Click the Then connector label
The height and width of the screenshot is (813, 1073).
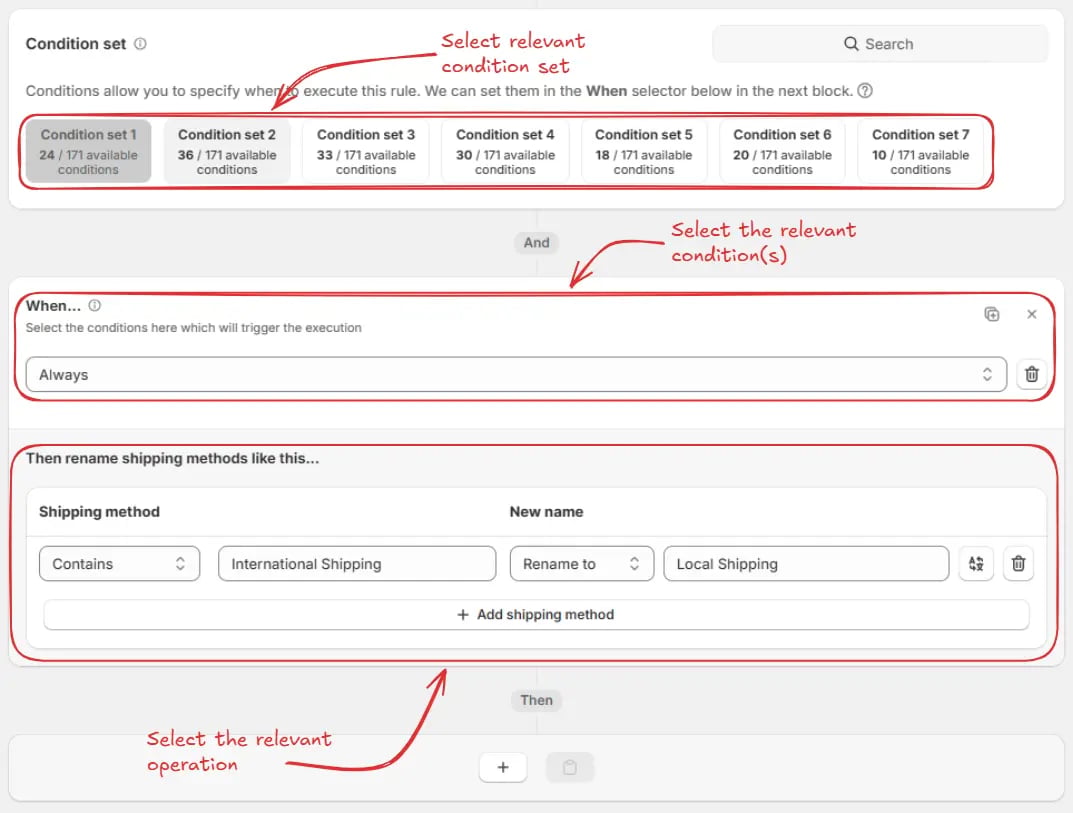point(536,700)
